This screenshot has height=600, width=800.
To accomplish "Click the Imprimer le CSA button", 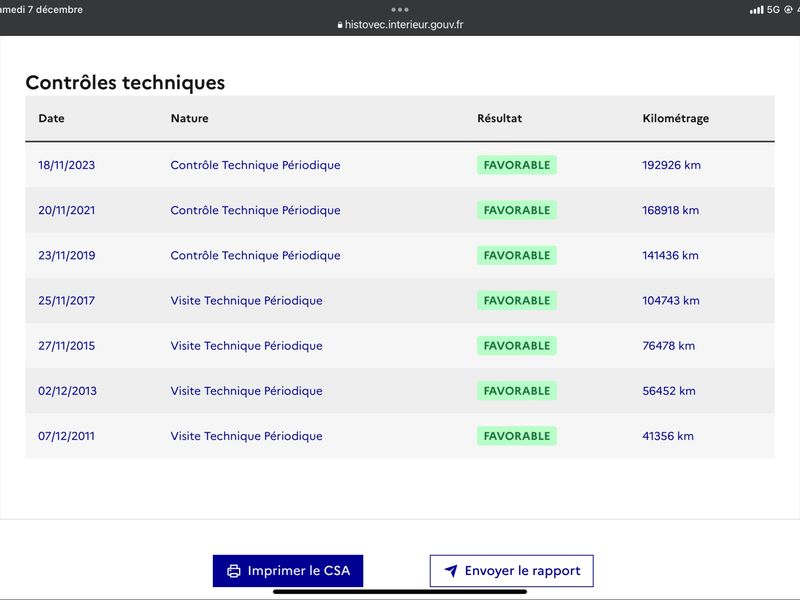I will [288, 570].
